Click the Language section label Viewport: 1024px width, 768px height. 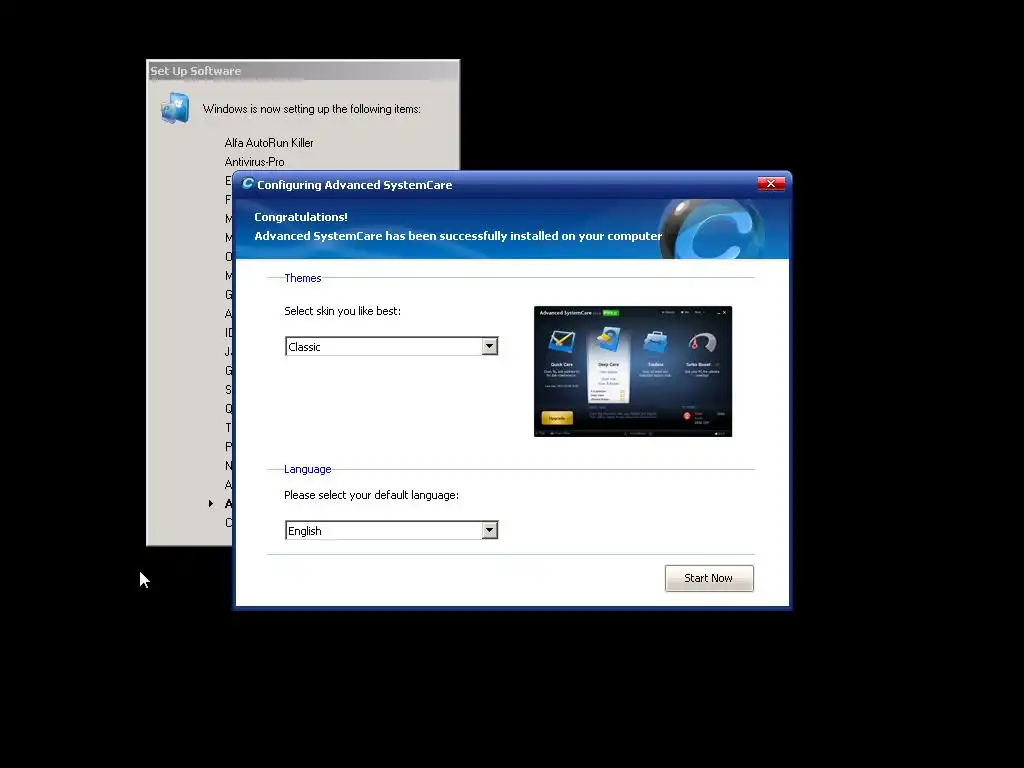pyautogui.click(x=308, y=469)
